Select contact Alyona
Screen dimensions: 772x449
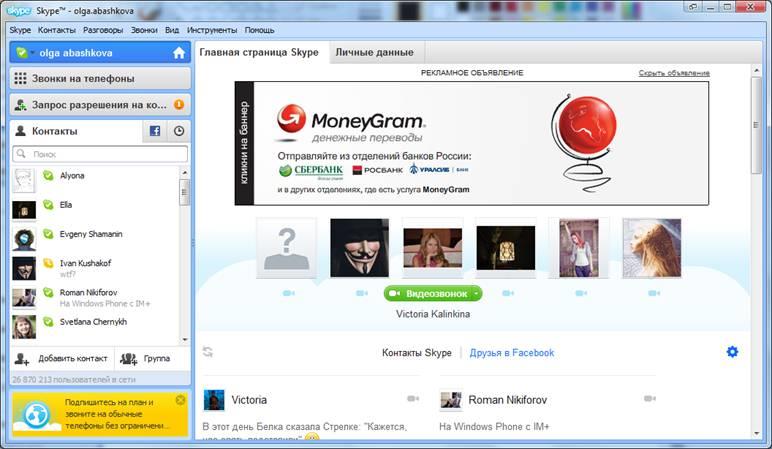click(95, 180)
